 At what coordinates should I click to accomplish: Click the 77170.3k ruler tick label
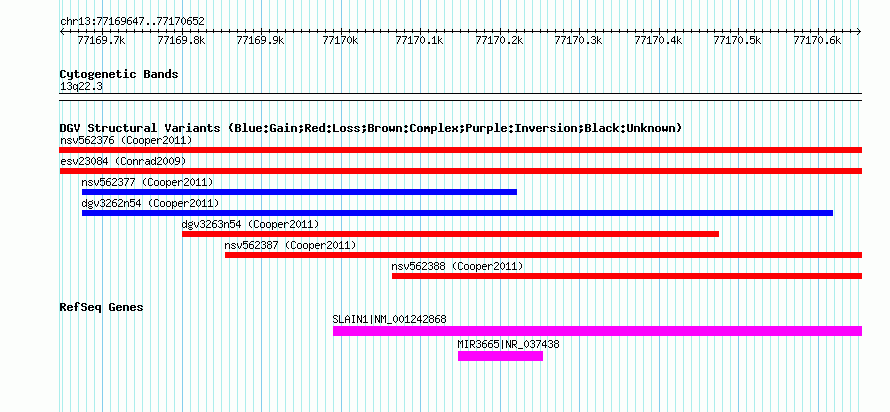click(578, 40)
